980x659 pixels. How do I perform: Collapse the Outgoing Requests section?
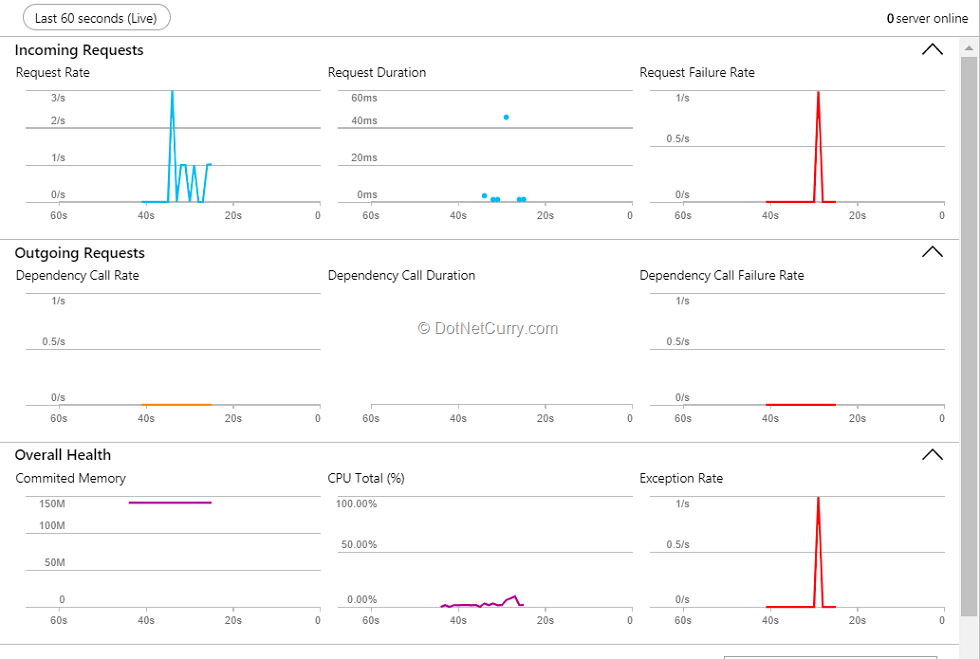[931, 252]
